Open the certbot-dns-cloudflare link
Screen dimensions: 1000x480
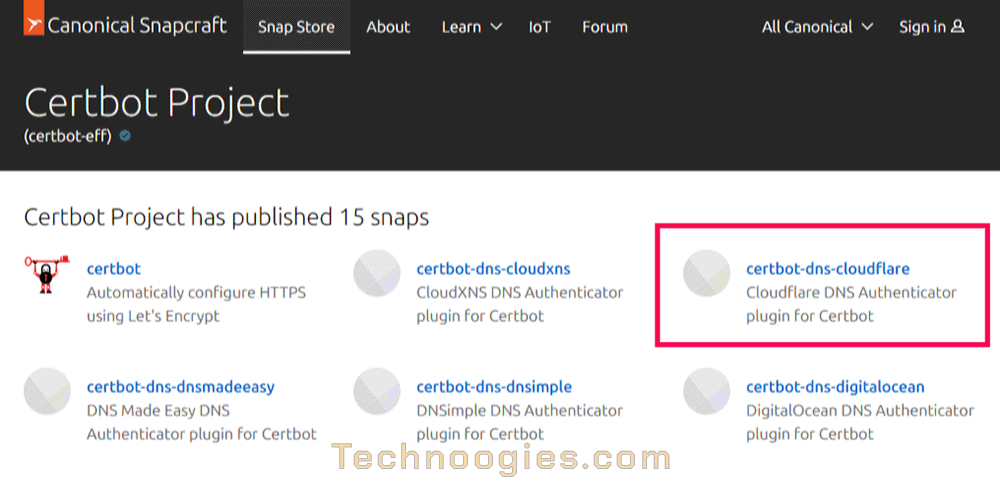(x=828, y=269)
